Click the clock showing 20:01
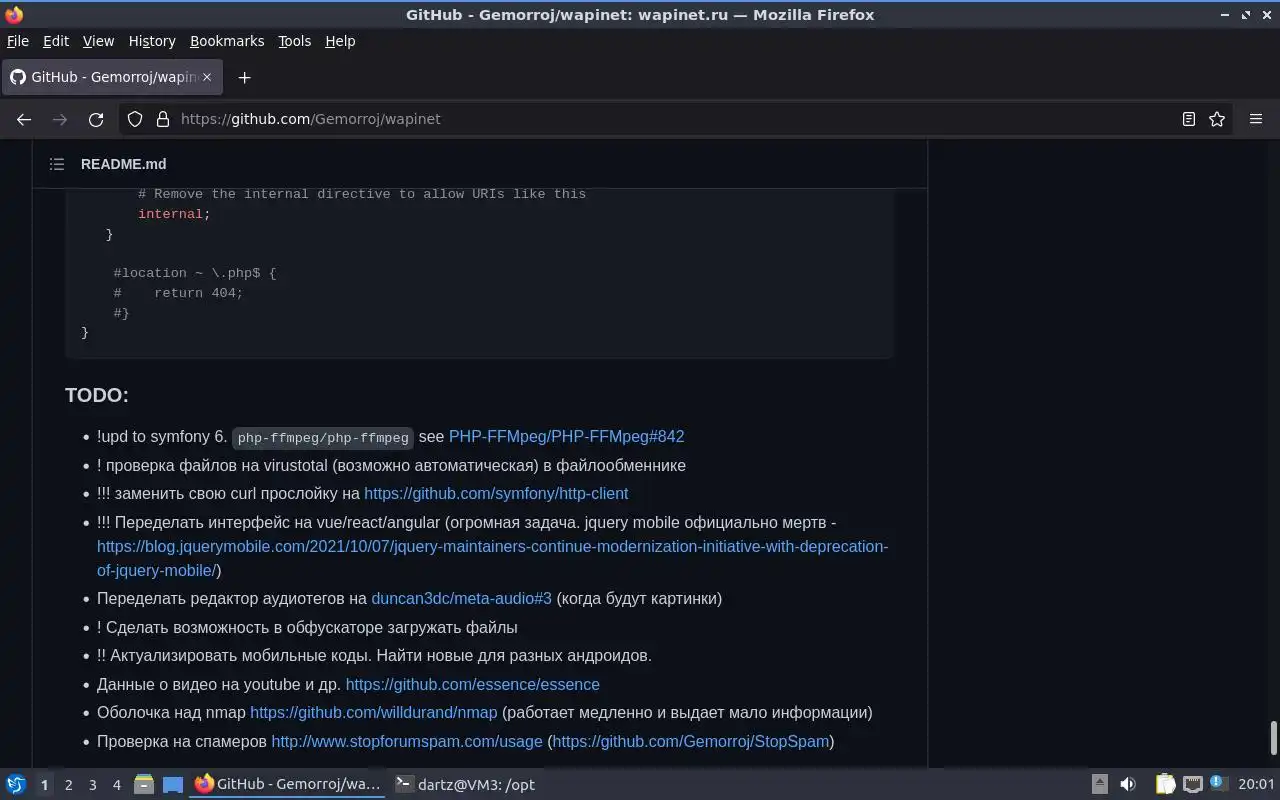The width and height of the screenshot is (1280, 800). coord(1256,785)
